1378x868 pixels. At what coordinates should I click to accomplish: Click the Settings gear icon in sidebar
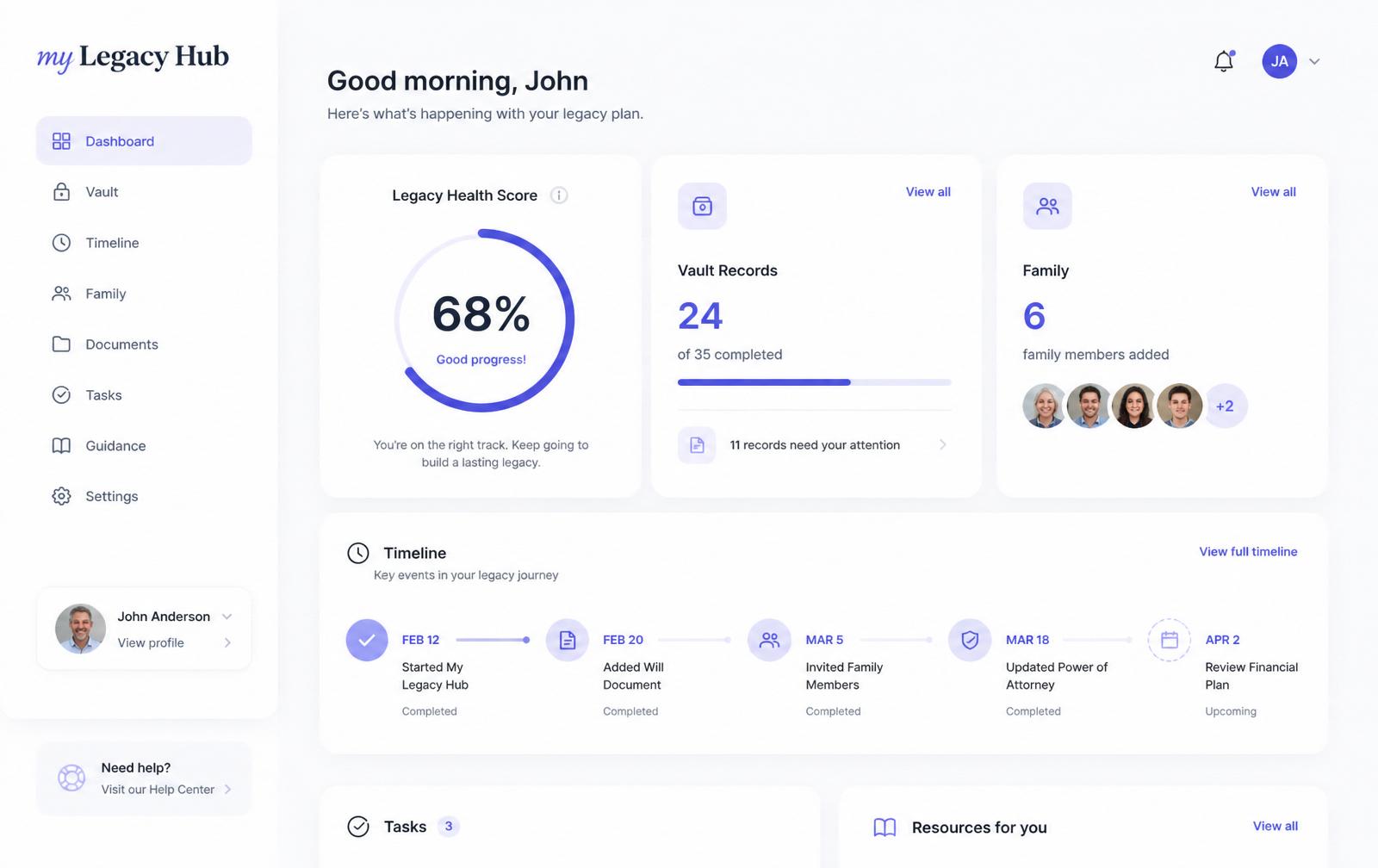[x=61, y=496]
